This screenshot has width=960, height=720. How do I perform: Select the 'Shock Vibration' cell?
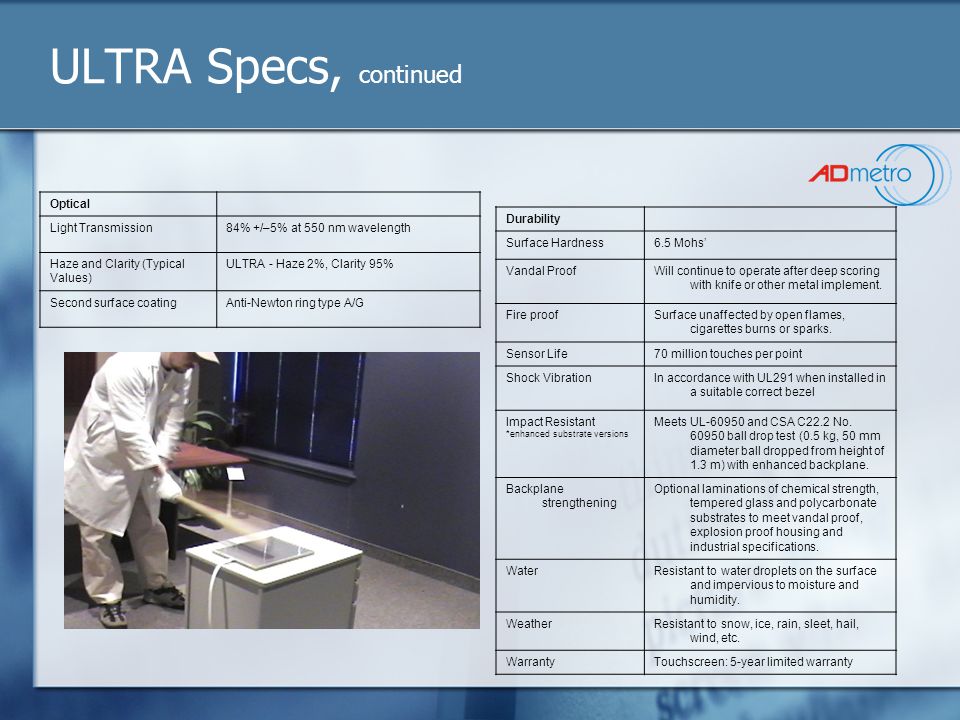point(570,388)
